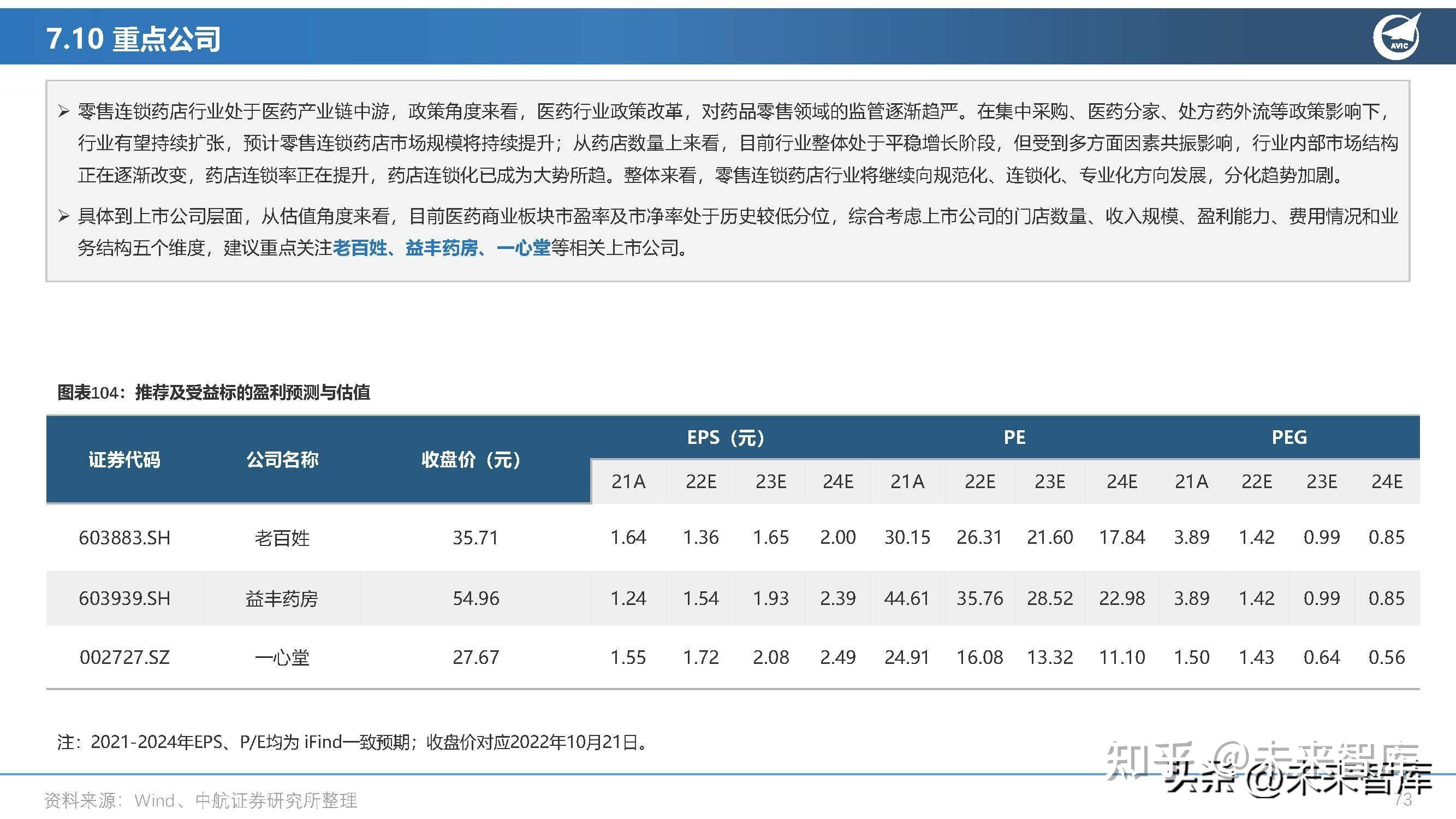Click 益丰药房 24E EPS value 2.39
The image size is (1456, 819).
point(837,598)
